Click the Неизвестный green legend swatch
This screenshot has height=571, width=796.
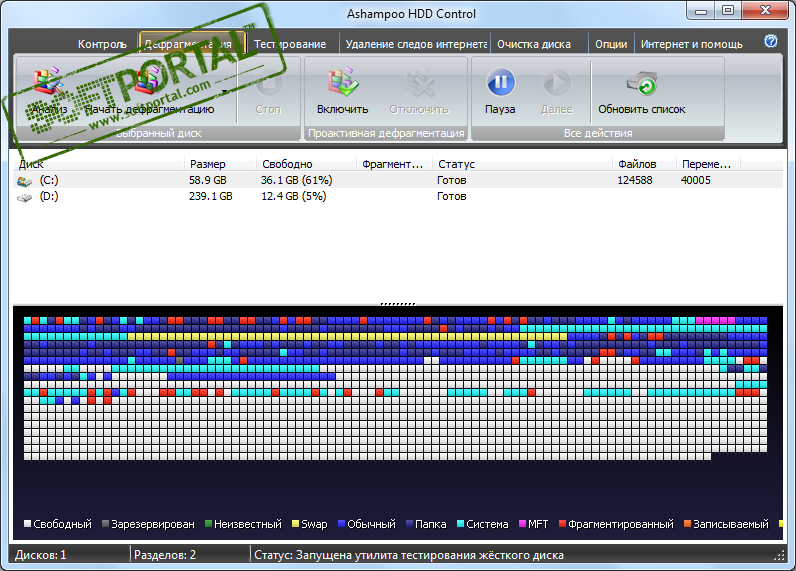click(x=208, y=523)
